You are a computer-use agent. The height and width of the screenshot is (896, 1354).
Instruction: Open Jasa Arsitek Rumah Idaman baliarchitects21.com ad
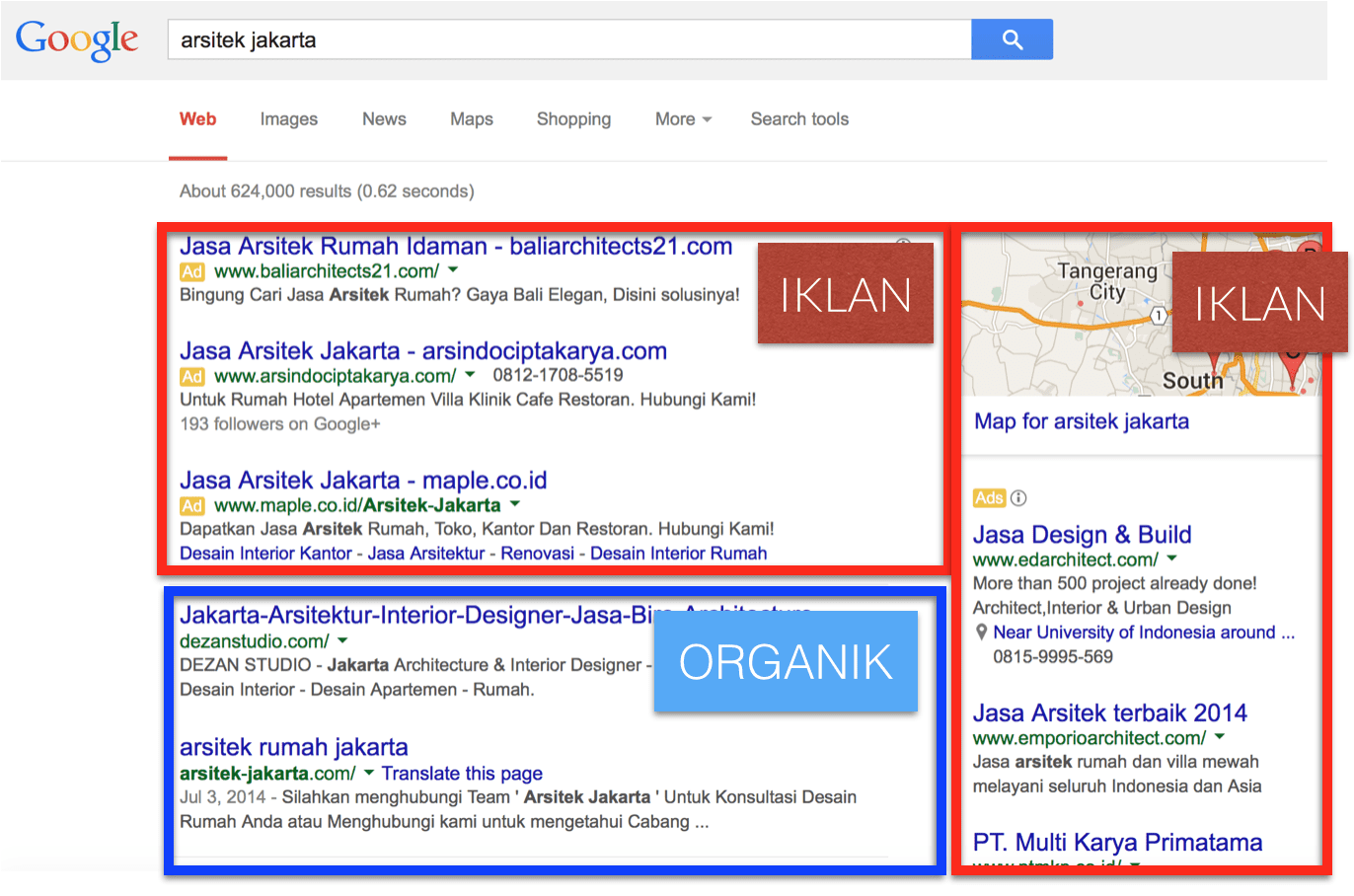pos(456,247)
